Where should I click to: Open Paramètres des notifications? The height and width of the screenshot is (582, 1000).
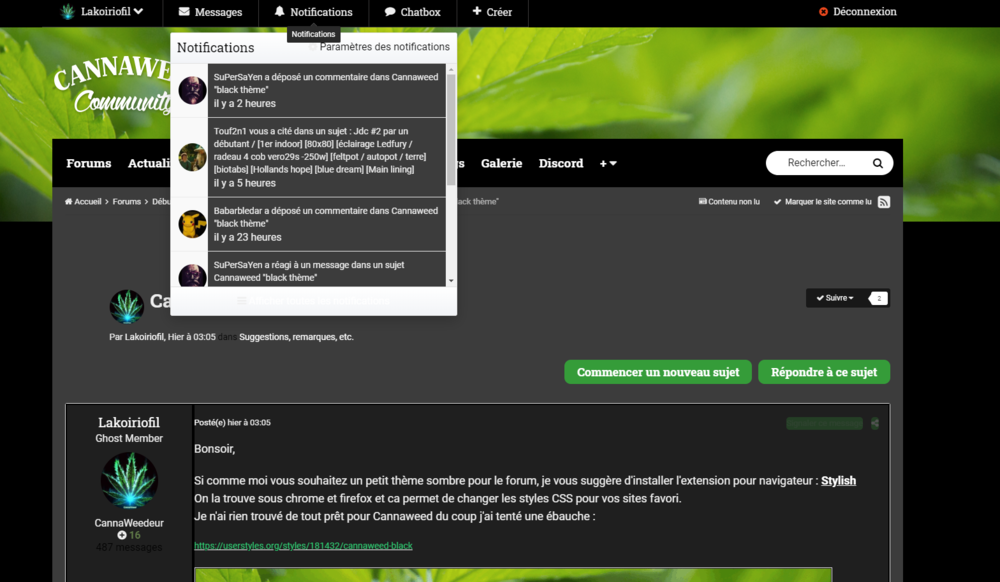[384, 47]
